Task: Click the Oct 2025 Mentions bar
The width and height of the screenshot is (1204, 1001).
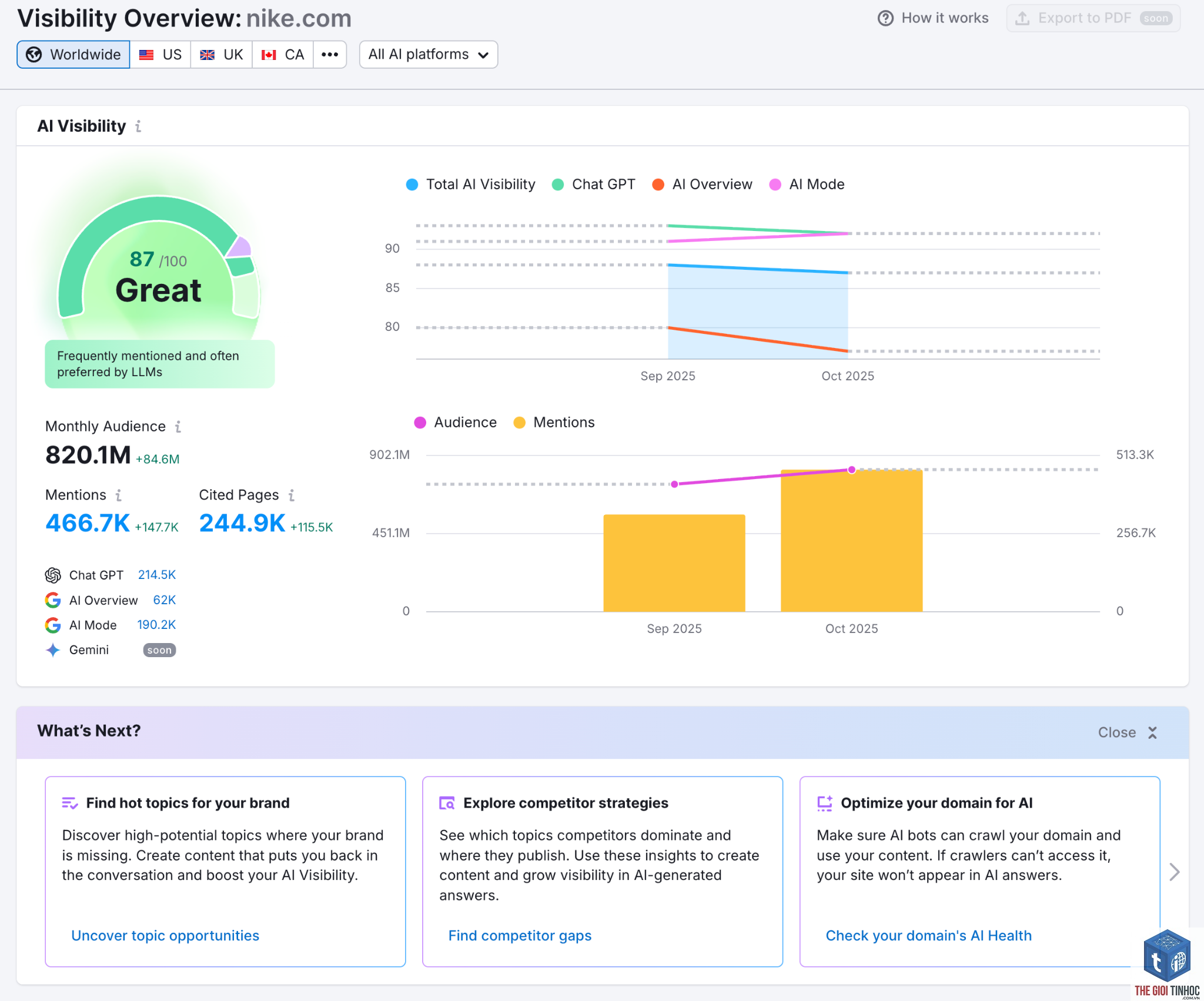Action: pyautogui.click(x=852, y=541)
